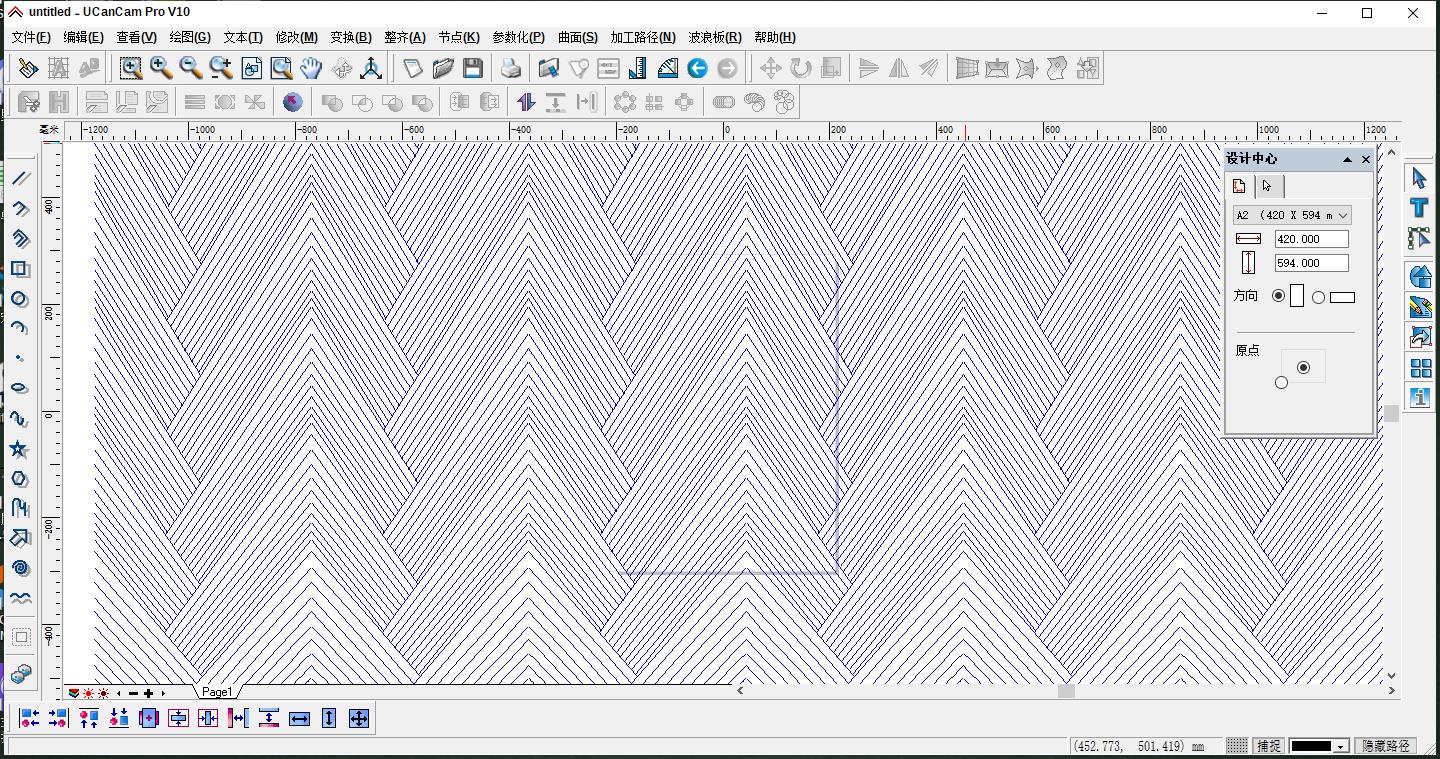
Task: Select the arc drawing tool
Action: coord(20,328)
